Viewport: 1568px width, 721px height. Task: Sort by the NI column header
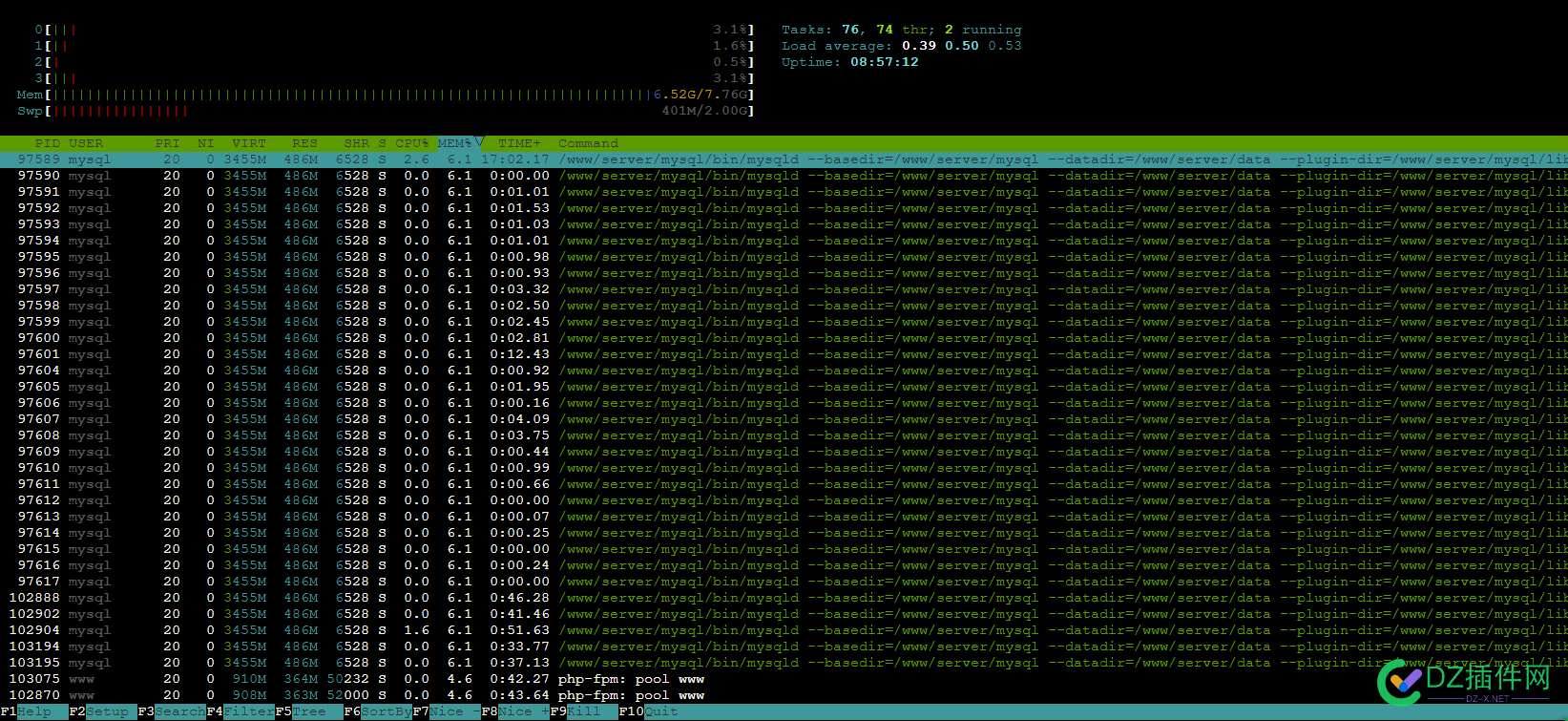click(x=205, y=143)
